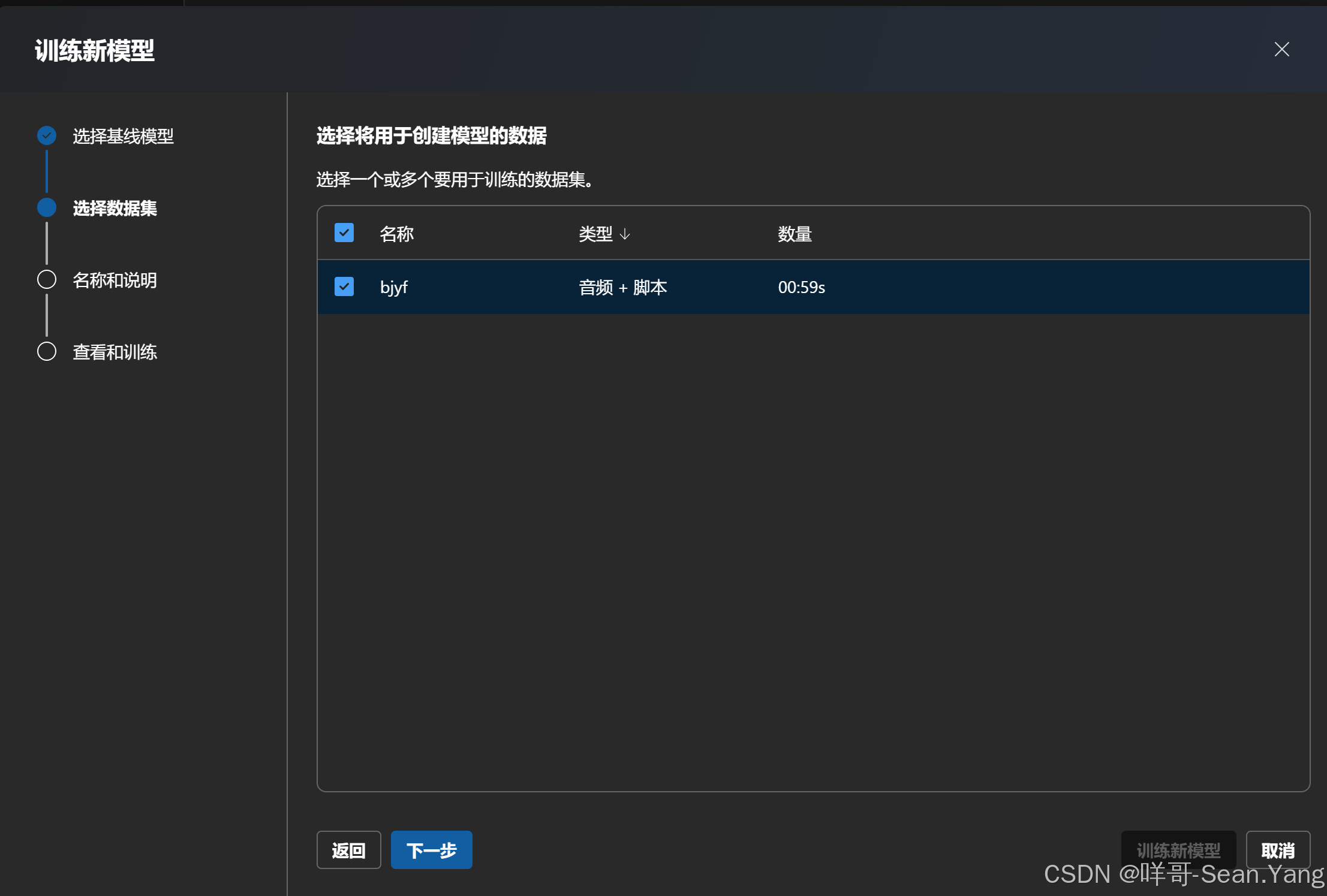Image resolution: width=1327 pixels, height=896 pixels.
Task: Go to 选择基线模型 step
Action: [123, 136]
